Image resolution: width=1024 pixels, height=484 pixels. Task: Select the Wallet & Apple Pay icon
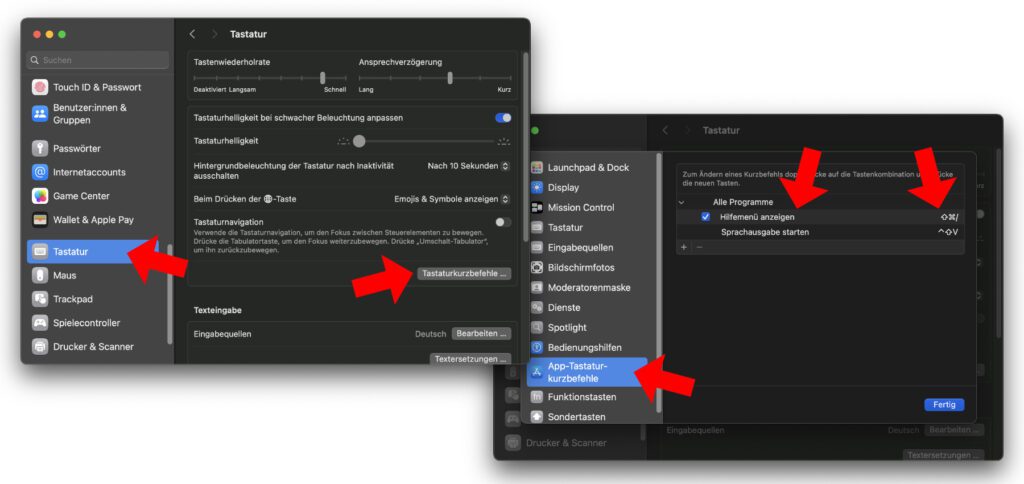40,220
